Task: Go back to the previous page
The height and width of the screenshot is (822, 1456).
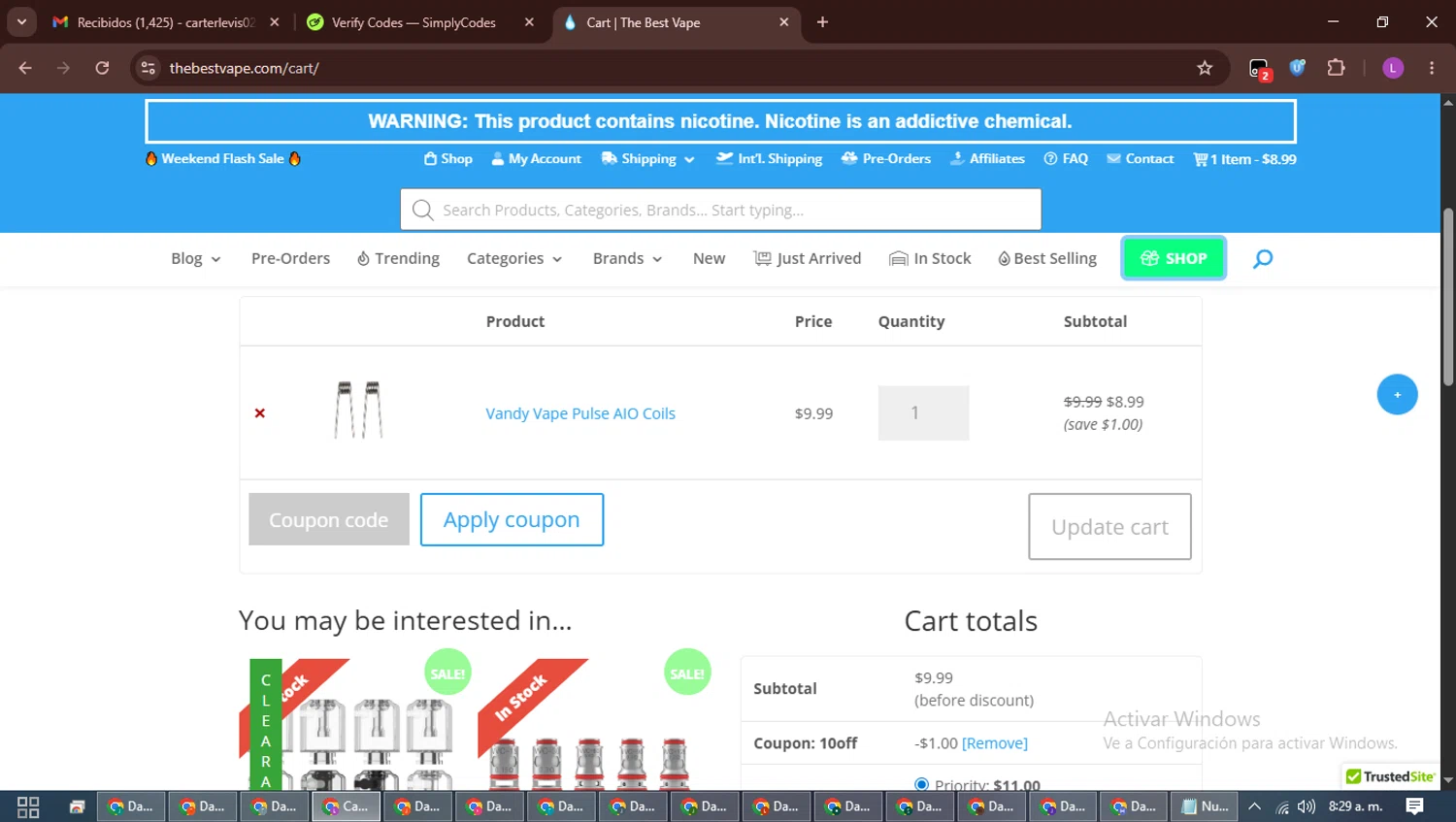Action: [x=25, y=68]
